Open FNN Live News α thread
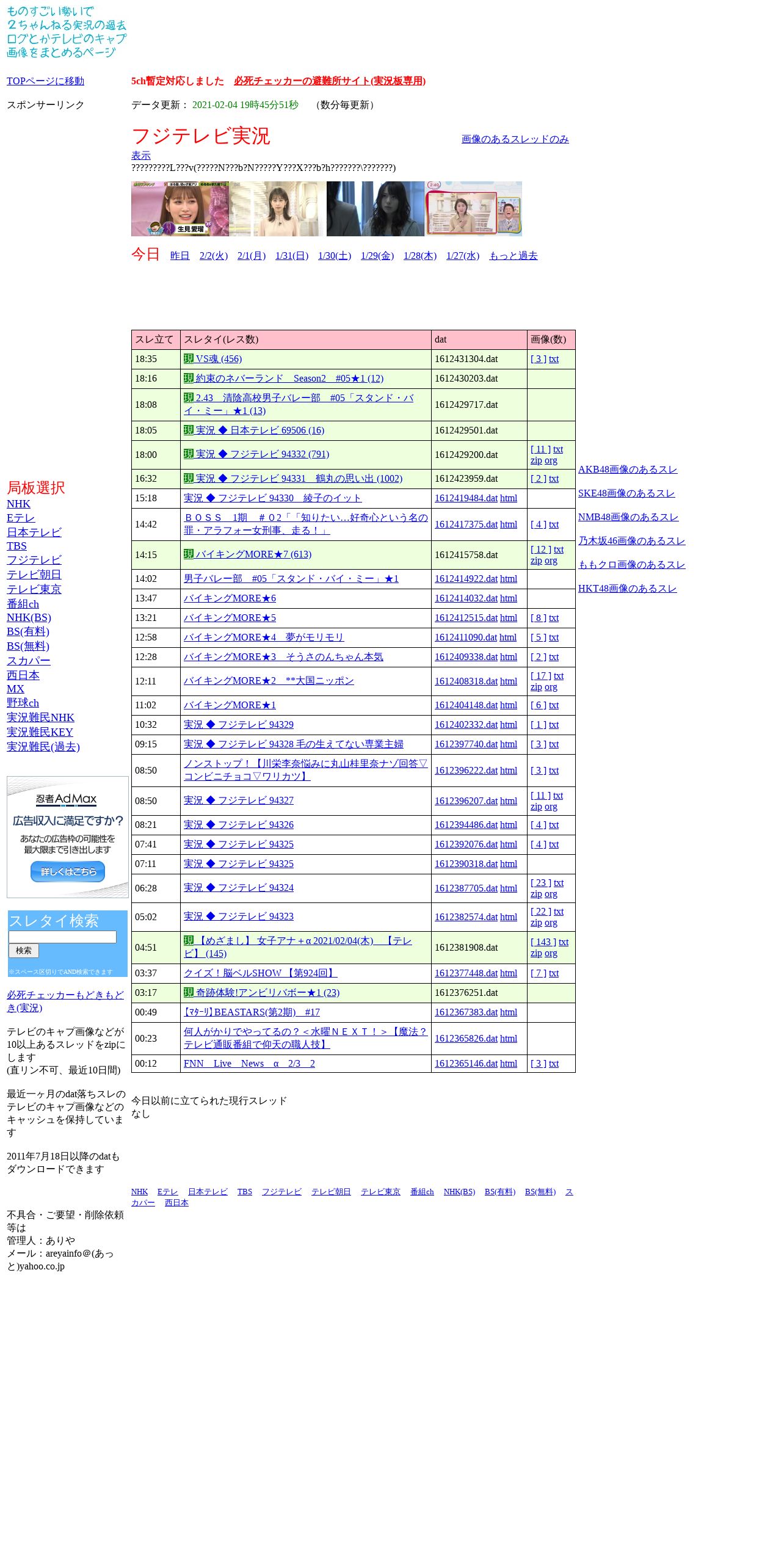Image resolution: width=784 pixels, height=1568 pixels. pyautogui.click(x=249, y=1064)
